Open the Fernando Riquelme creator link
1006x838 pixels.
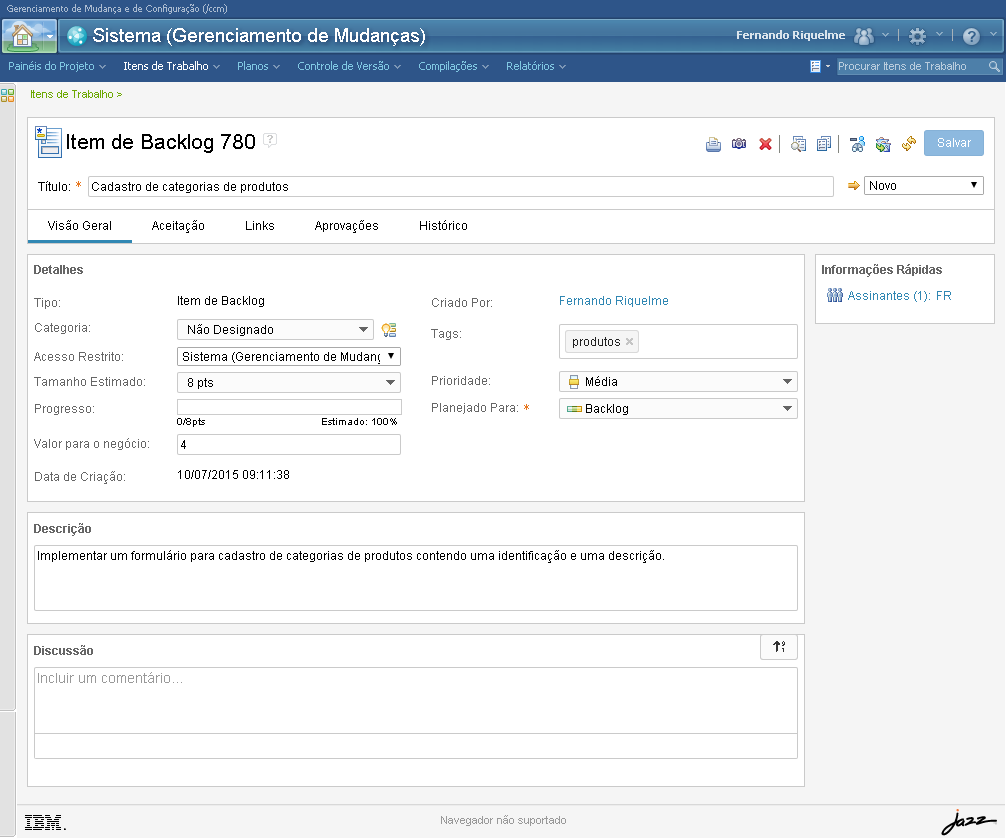tap(613, 301)
